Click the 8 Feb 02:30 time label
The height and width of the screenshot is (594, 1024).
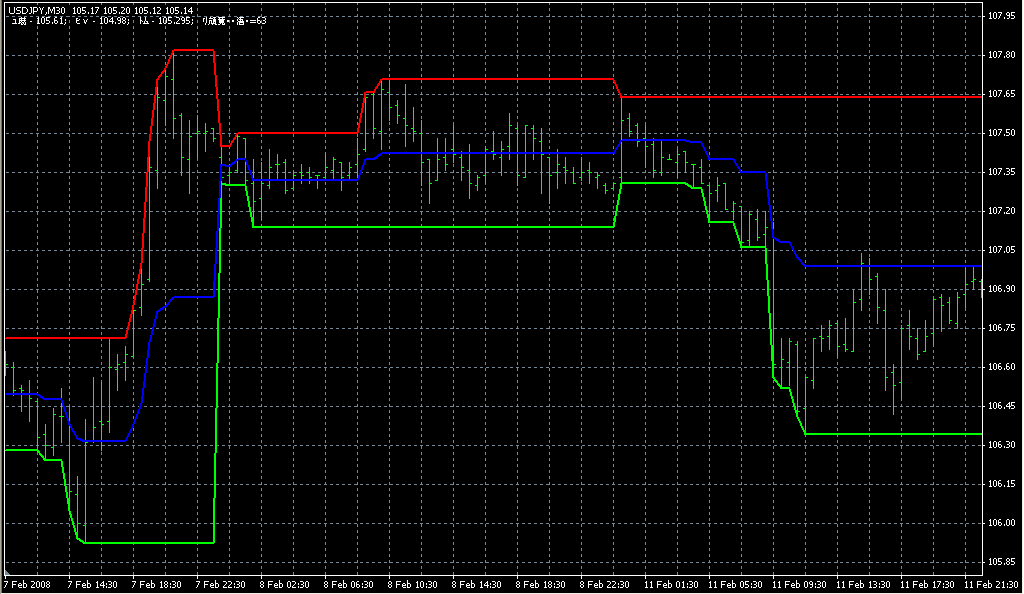(x=285, y=585)
